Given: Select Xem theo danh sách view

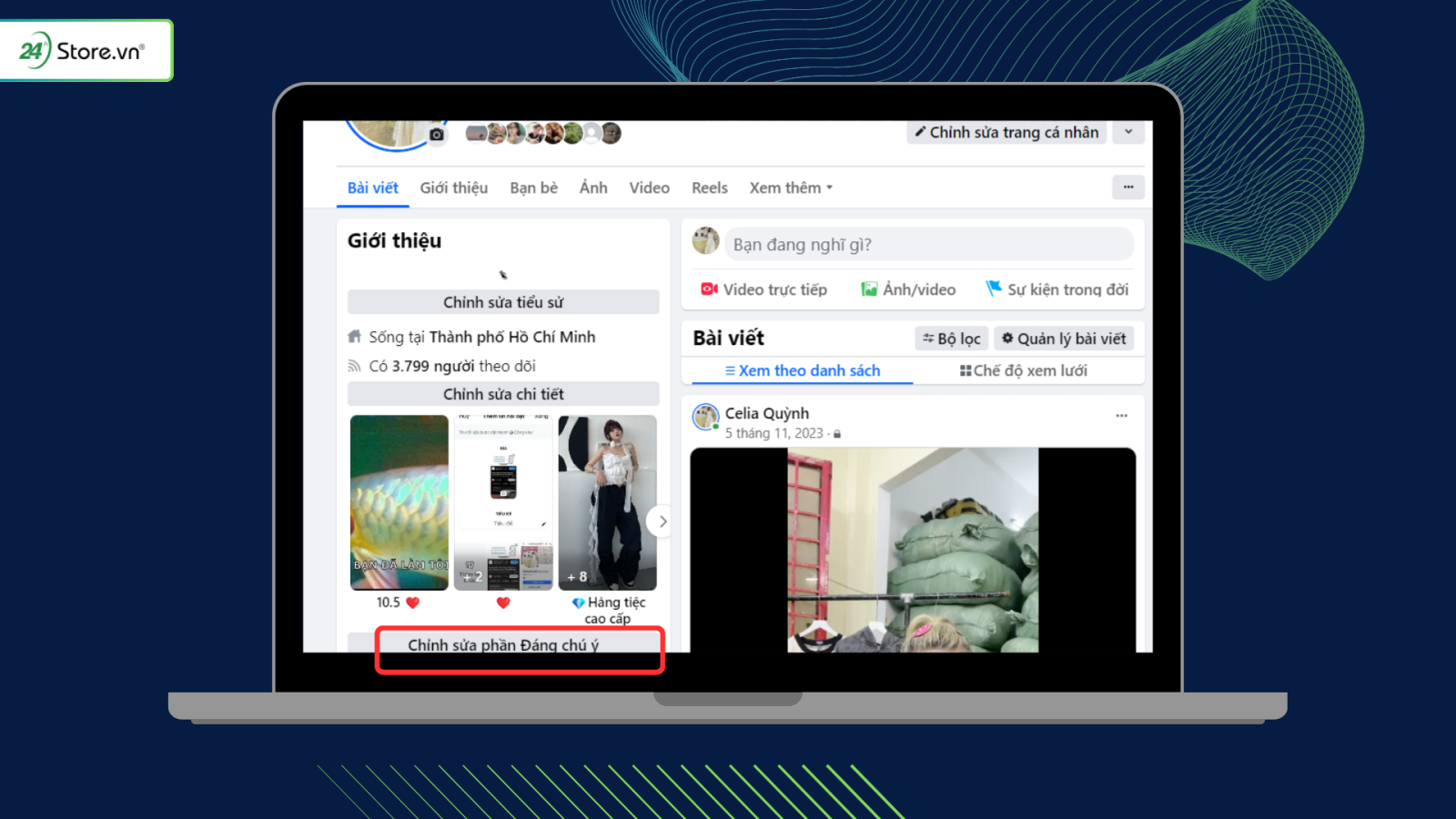Looking at the screenshot, I should point(803,370).
